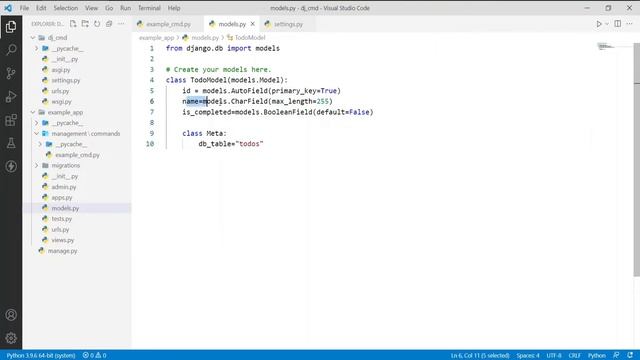The image size is (640, 360).
Task: Switch to the example_cmd.py tab
Action: (x=168, y=24)
